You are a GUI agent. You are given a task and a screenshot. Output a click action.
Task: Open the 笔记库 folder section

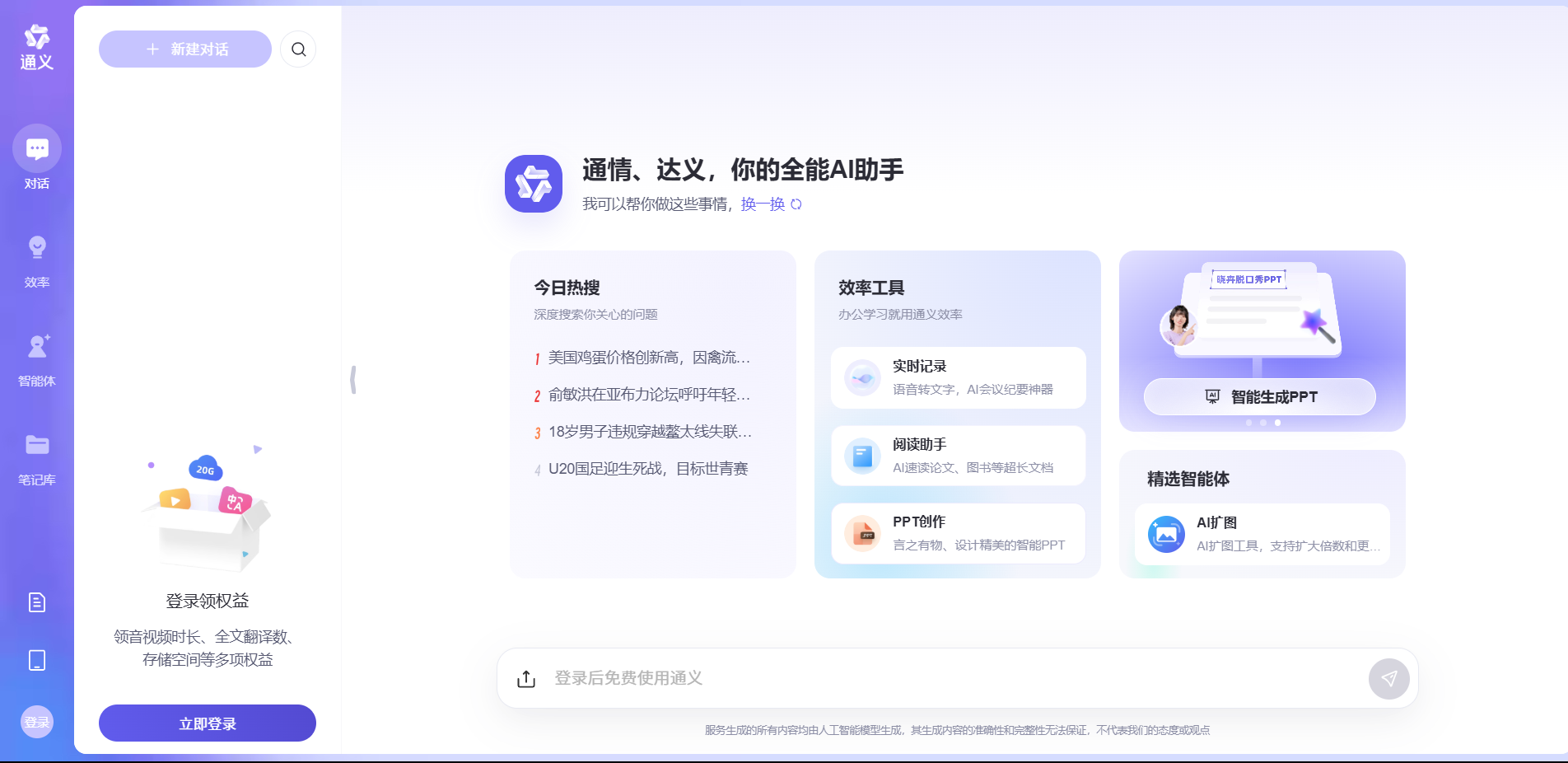[37, 457]
